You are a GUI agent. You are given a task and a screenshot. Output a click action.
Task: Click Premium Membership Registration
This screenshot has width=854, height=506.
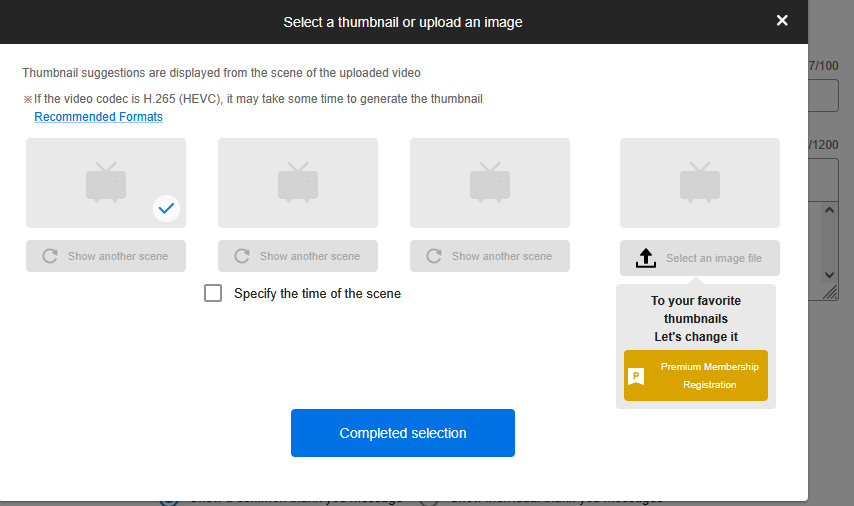click(x=708, y=376)
